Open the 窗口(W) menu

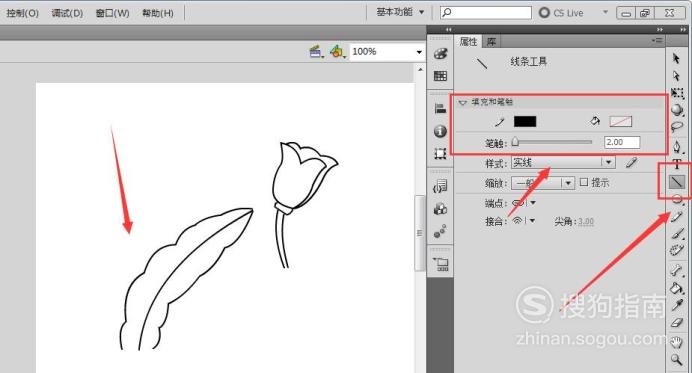coord(112,13)
